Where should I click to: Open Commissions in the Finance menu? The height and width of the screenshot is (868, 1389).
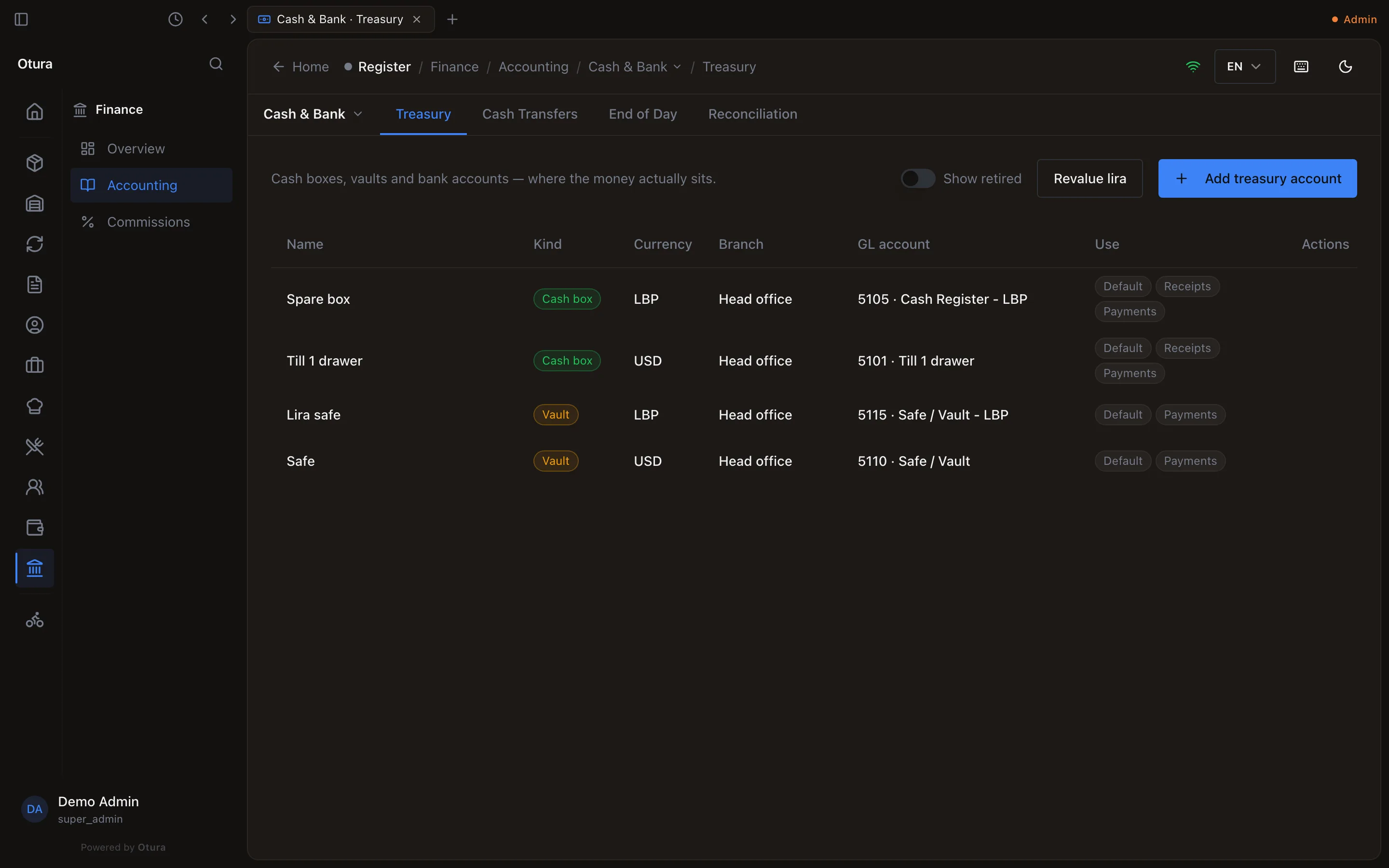coord(151,222)
